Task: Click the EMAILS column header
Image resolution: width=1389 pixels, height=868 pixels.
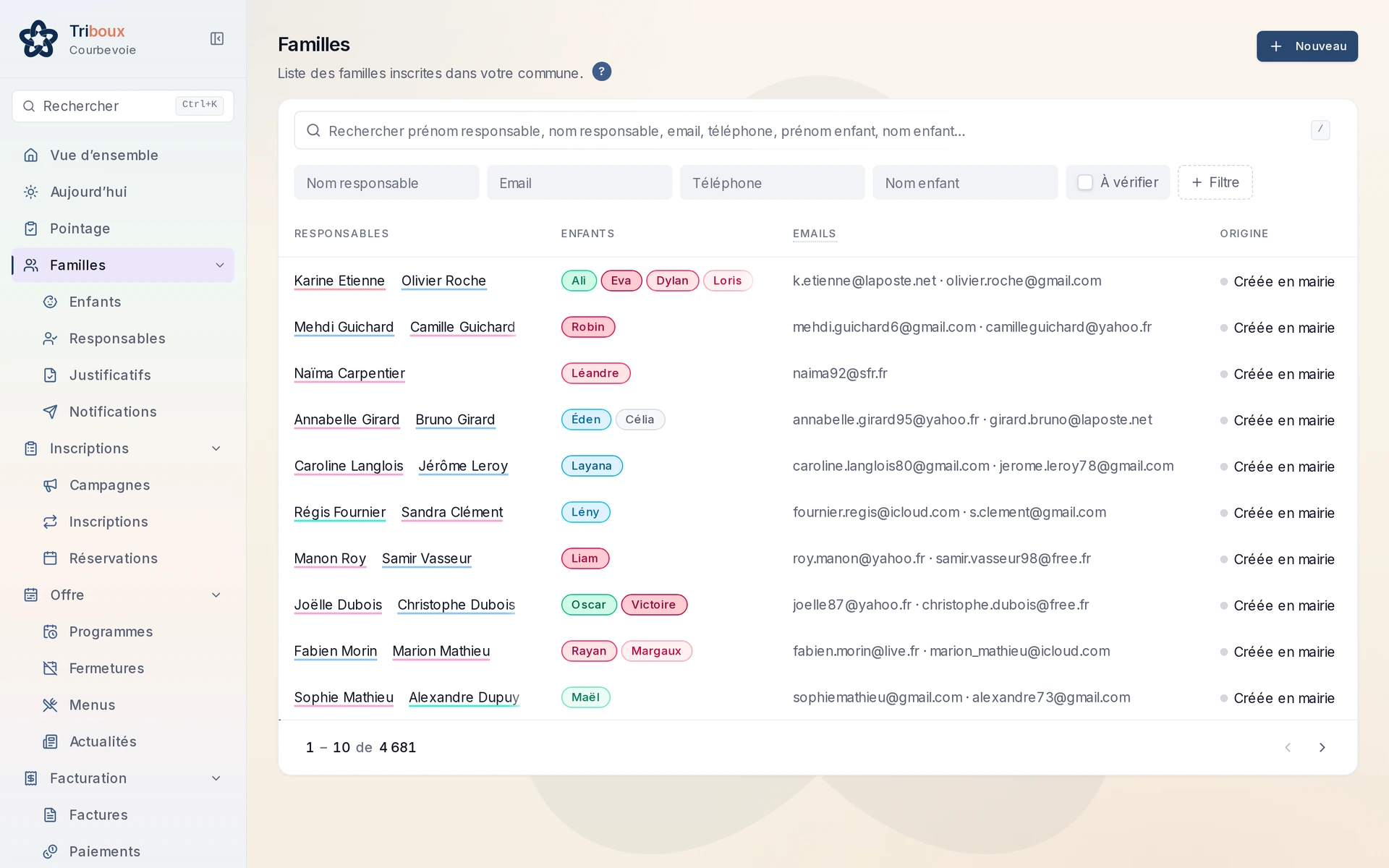Action: tap(814, 234)
